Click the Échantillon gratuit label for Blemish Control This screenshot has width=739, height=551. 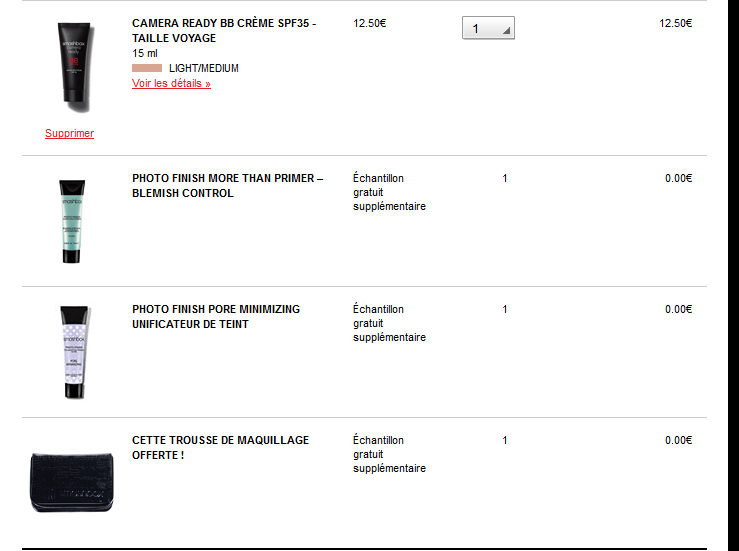tap(389, 192)
